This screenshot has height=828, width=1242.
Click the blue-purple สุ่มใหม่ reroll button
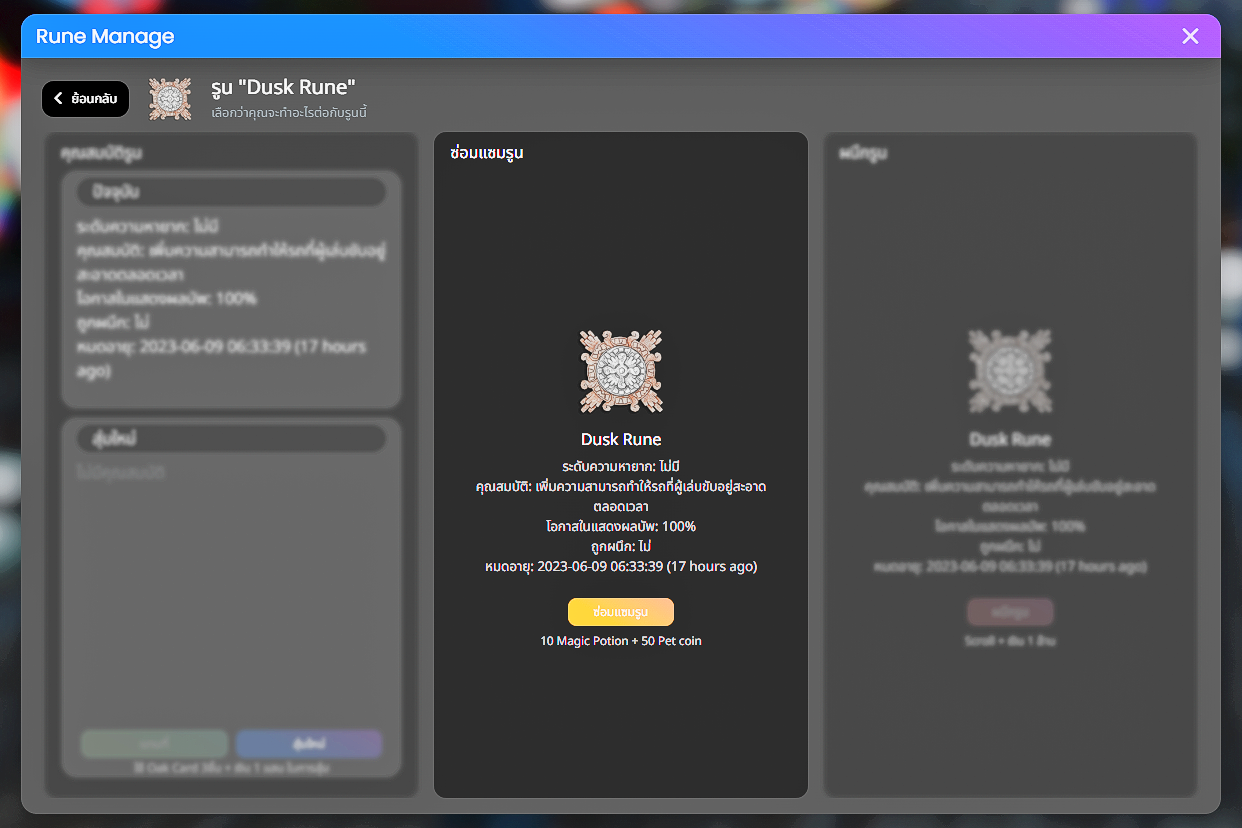point(309,744)
